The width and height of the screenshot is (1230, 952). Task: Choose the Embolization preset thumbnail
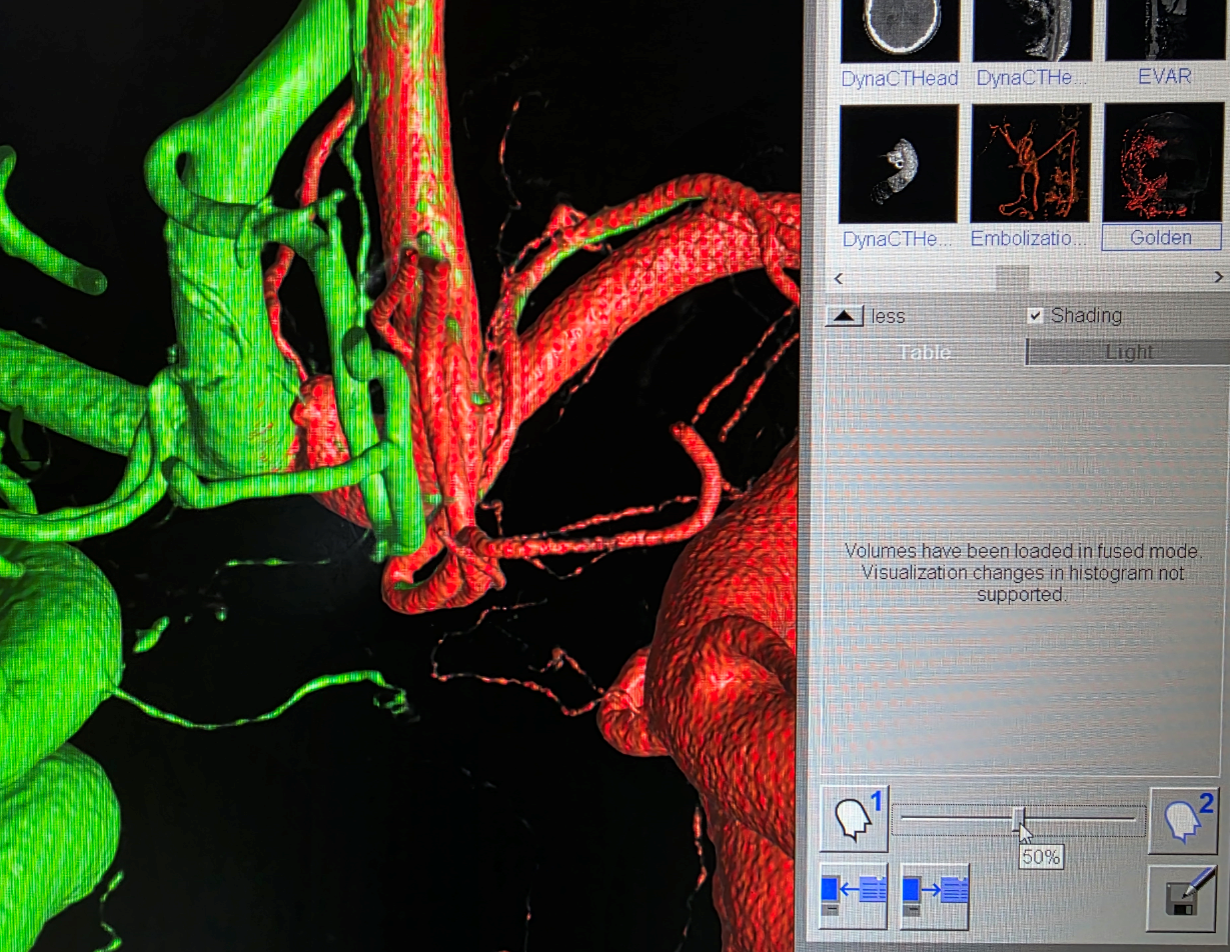point(1030,164)
